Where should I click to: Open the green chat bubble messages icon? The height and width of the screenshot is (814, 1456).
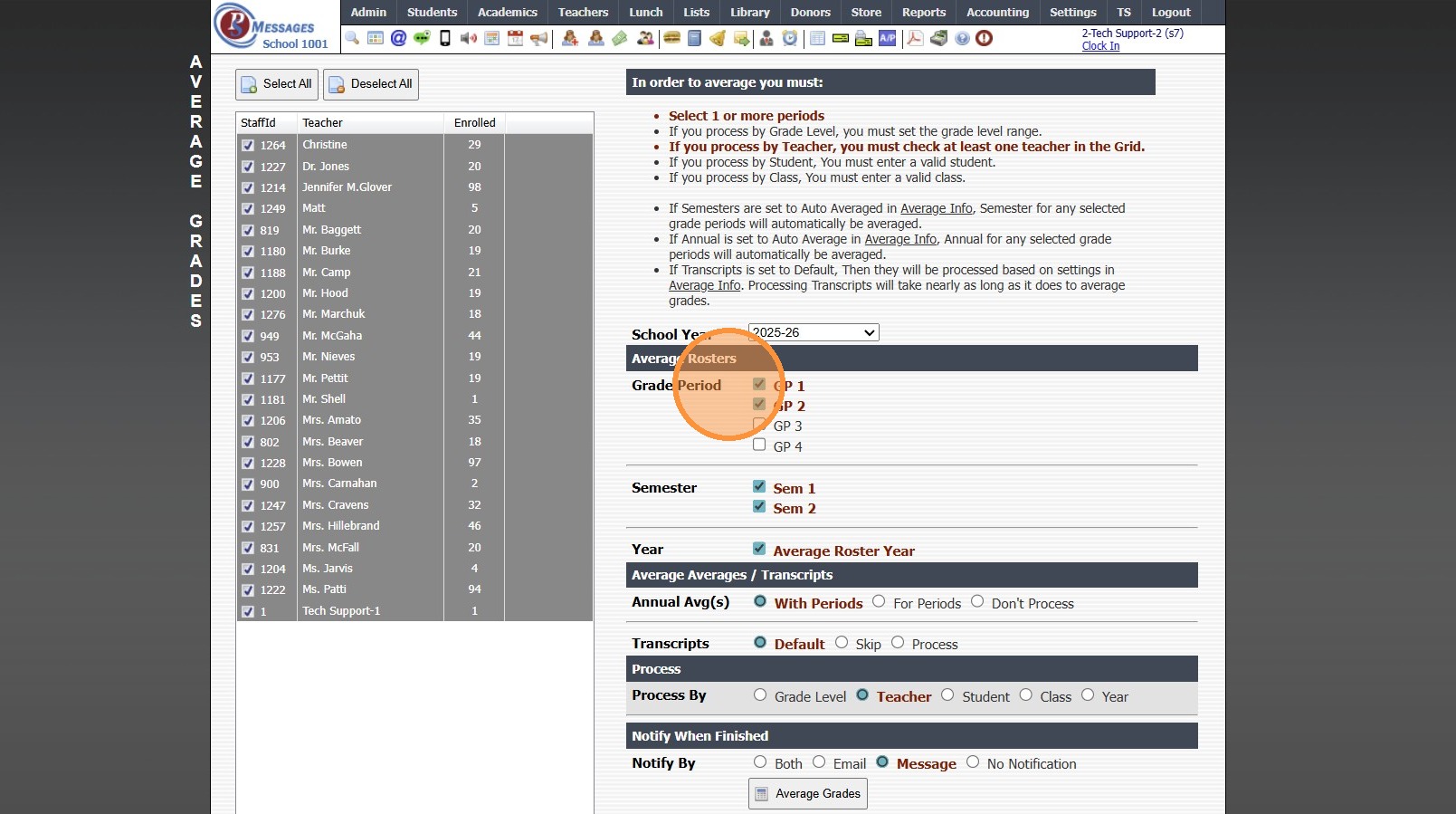coord(422,38)
